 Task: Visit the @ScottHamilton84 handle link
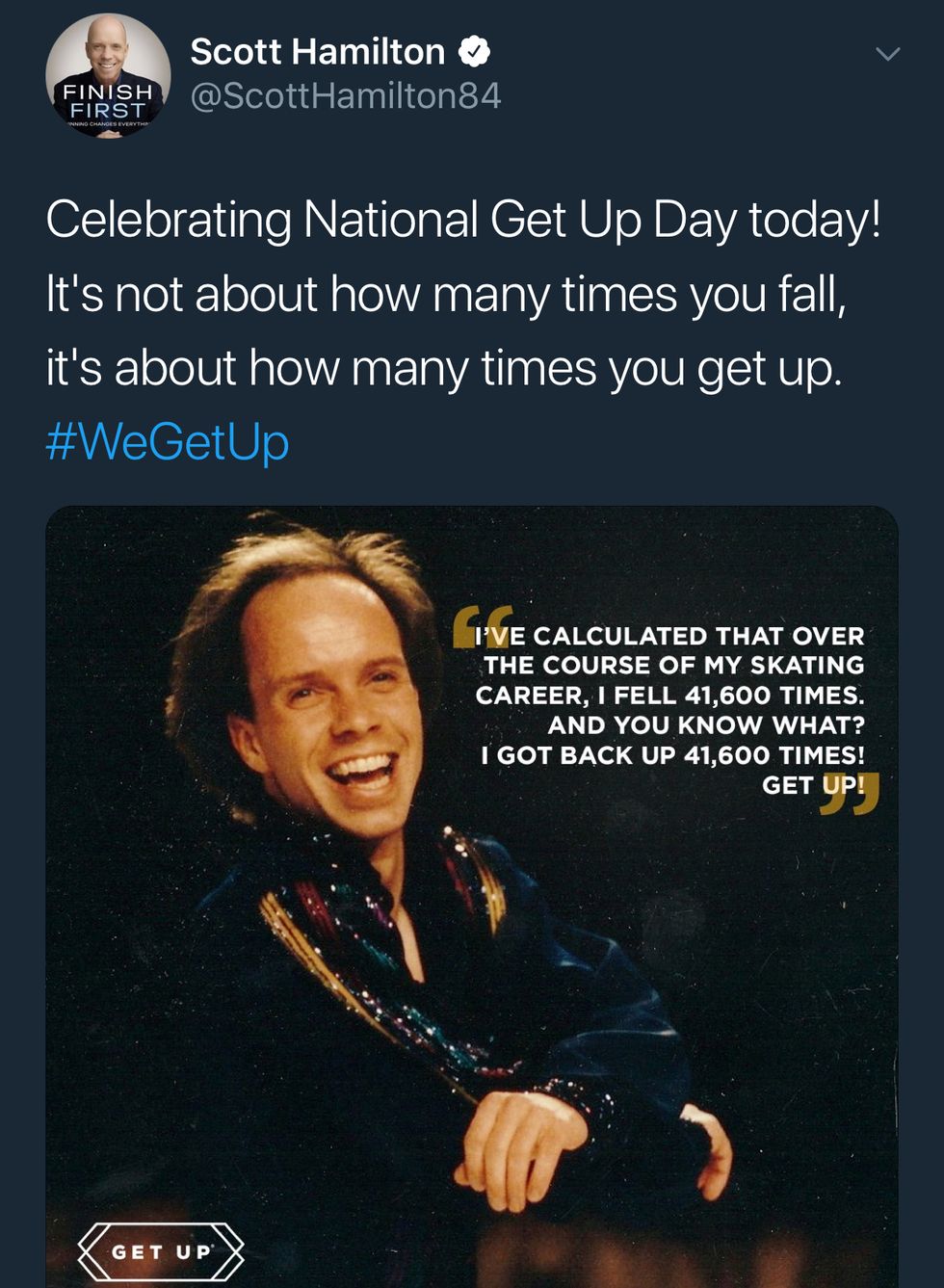346,96
